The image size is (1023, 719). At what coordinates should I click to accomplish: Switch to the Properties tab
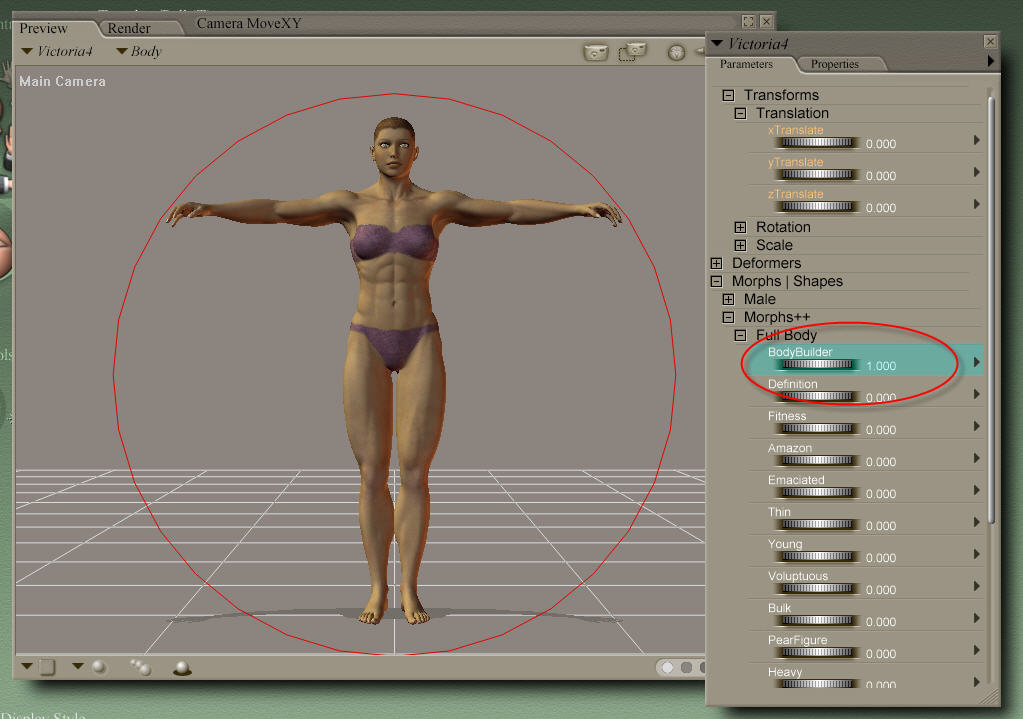(834, 64)
